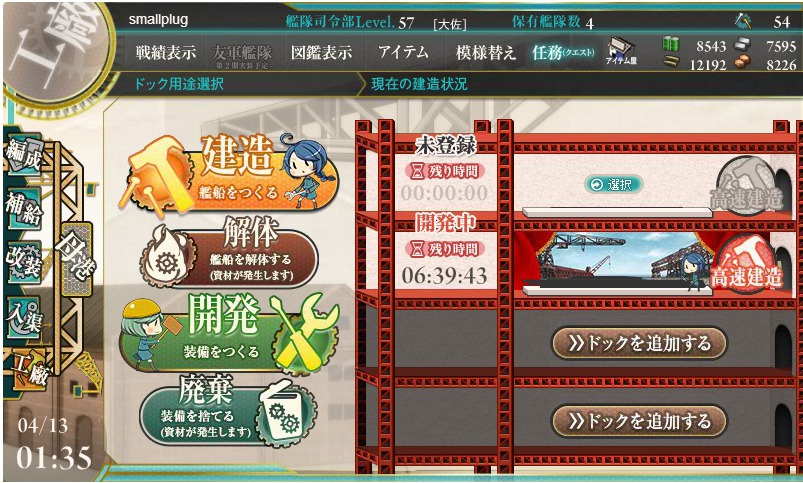Click 選択 on the empty dock
The image size is (803, 483).
[x=614, y=184]
